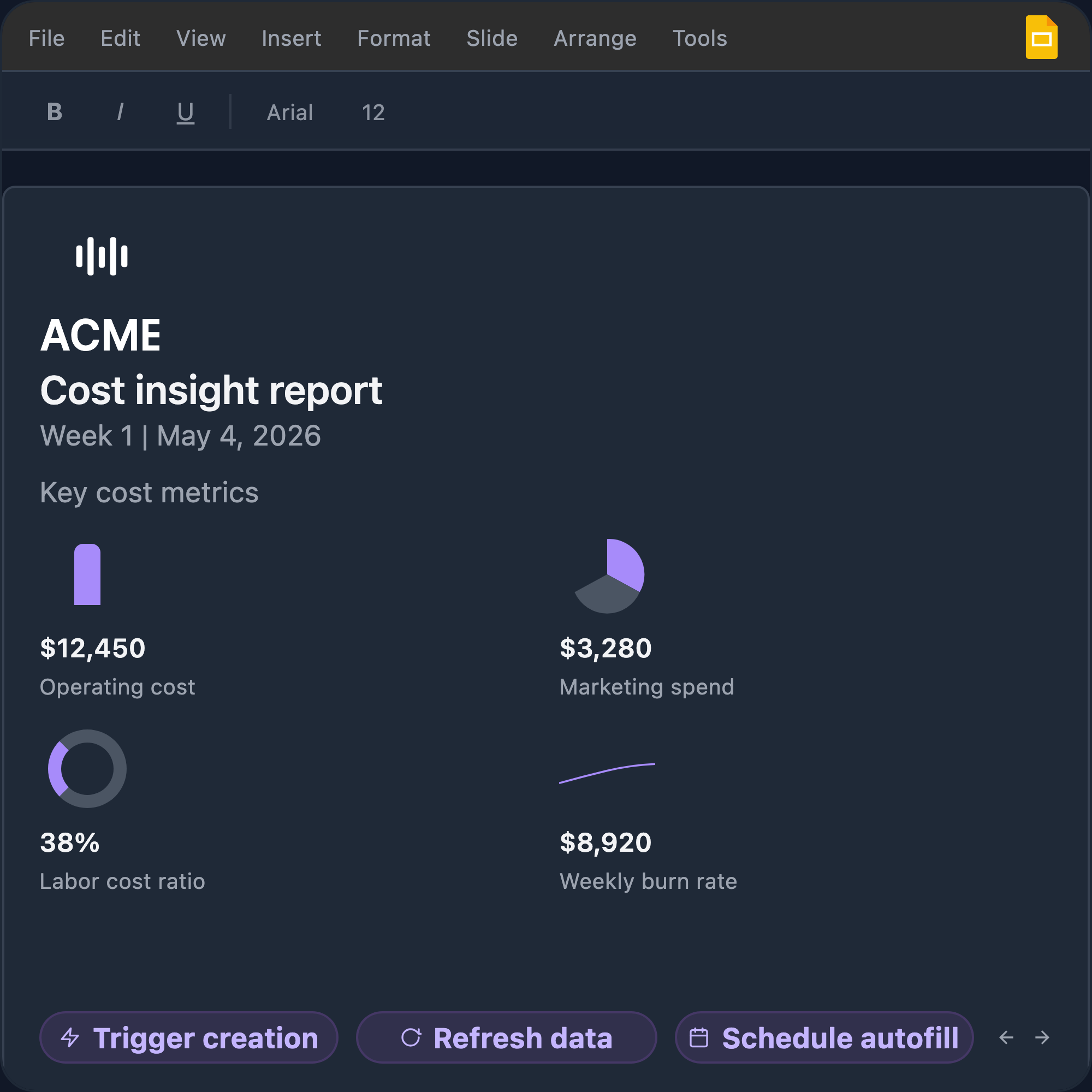The height and width of the screenshot is (1092, 1092).
Task: Click the Weekly burn rate label
Action: (x=648, y=881)
